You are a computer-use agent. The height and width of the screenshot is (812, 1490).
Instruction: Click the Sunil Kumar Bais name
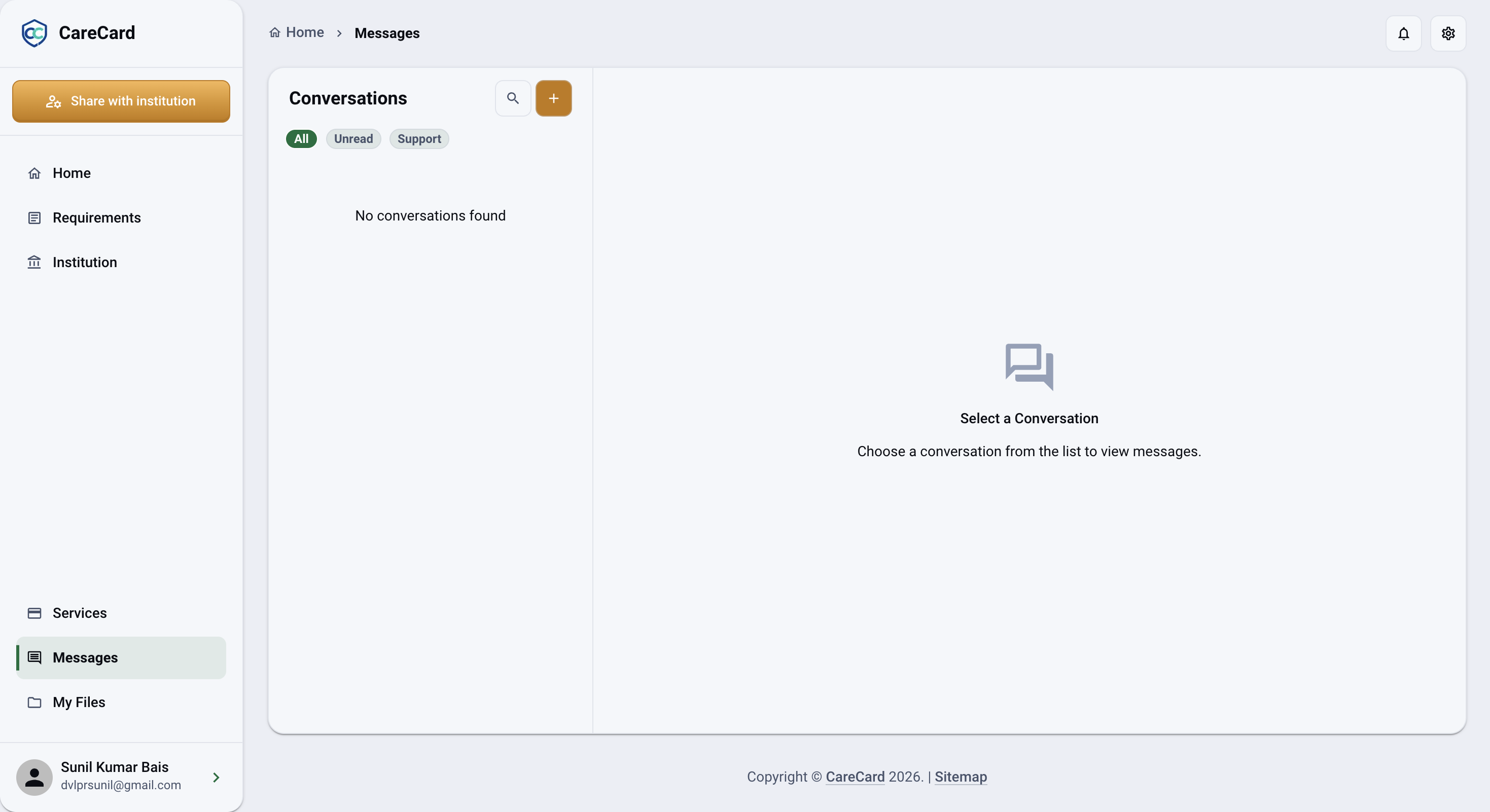coord(115,767)
